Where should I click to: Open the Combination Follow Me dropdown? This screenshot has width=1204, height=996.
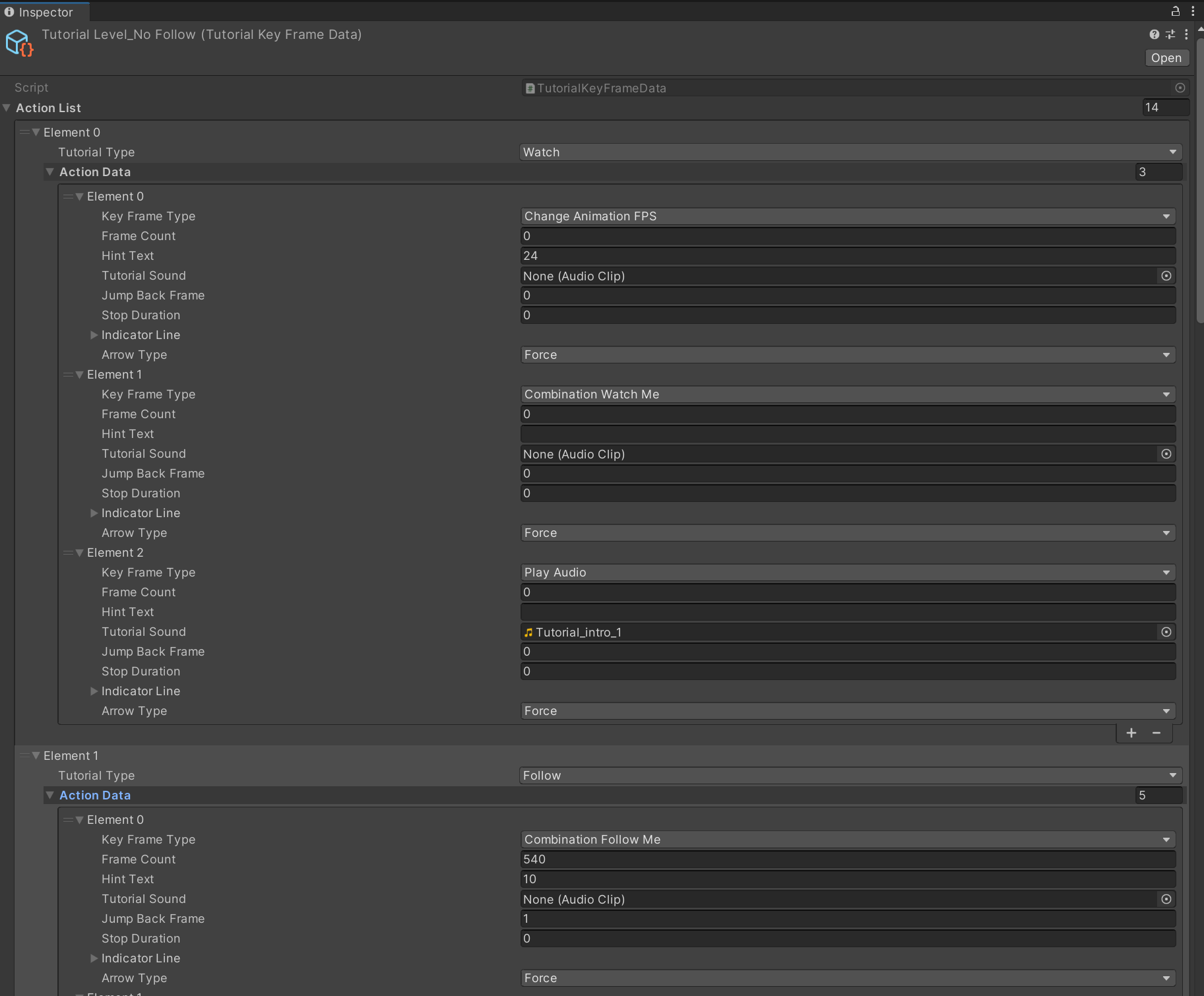point(847,840)
